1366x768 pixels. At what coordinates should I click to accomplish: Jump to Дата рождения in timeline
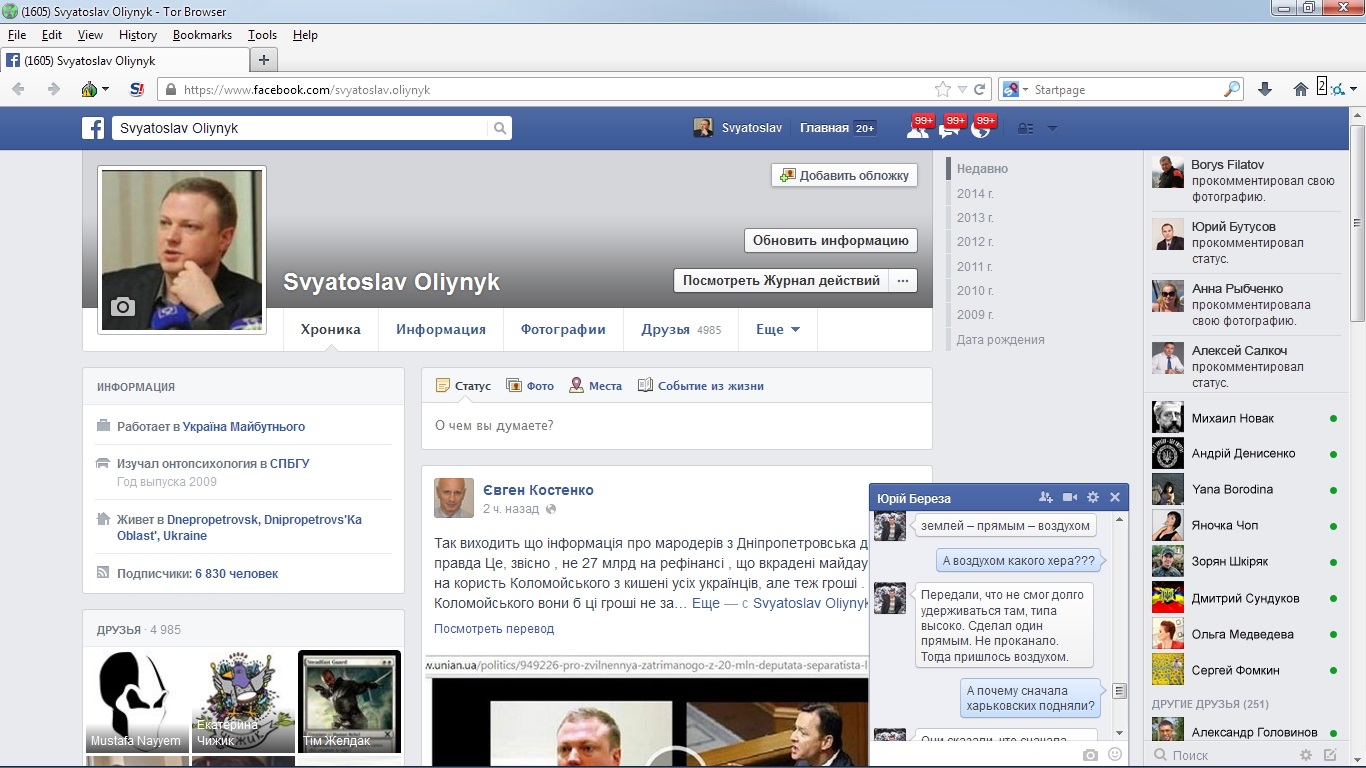point(1000,339)
